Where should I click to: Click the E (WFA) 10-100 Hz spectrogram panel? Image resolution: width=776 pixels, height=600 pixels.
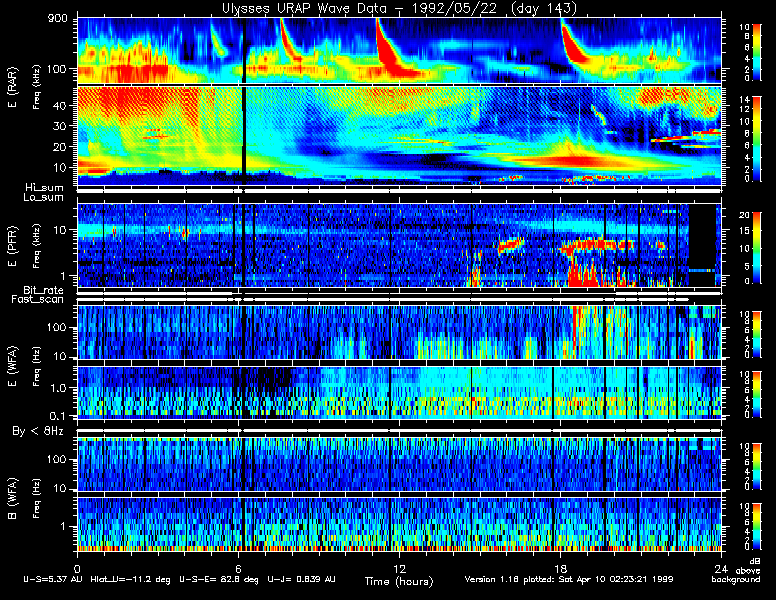(x=399, y=332)
